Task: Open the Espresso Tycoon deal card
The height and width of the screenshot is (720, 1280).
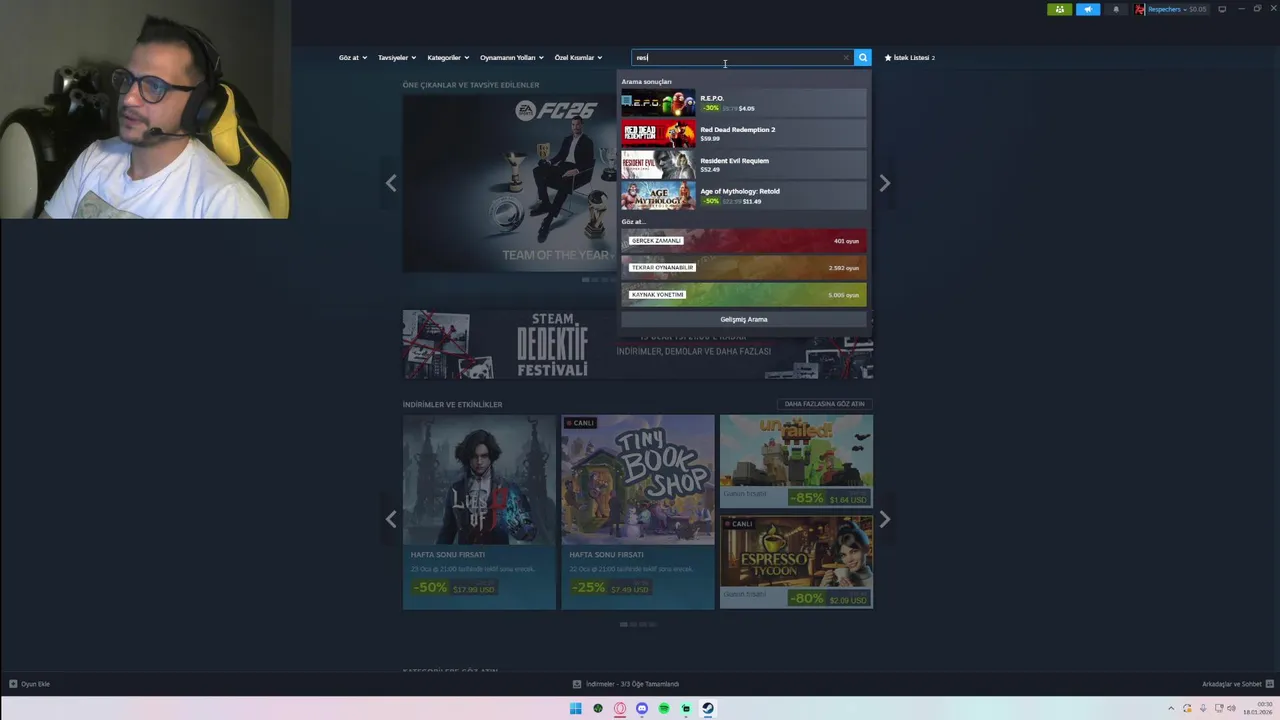Action: 796,562
